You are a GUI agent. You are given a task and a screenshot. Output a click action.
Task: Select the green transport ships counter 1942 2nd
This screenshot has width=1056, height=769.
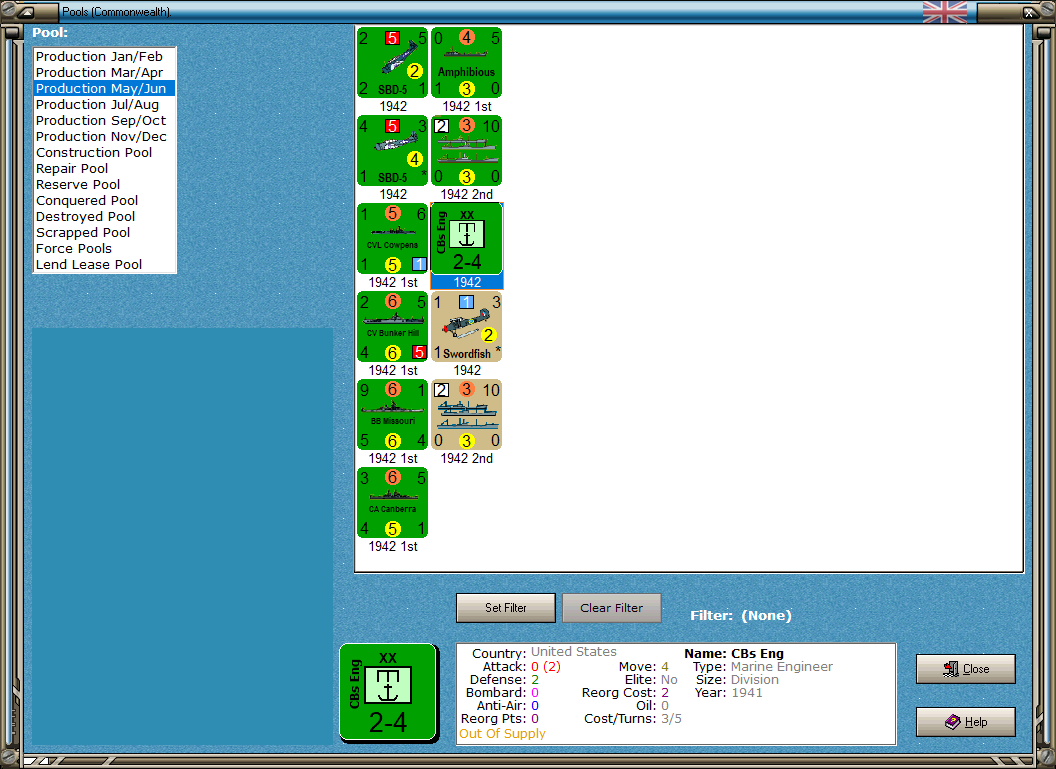(x=466, y=151)
